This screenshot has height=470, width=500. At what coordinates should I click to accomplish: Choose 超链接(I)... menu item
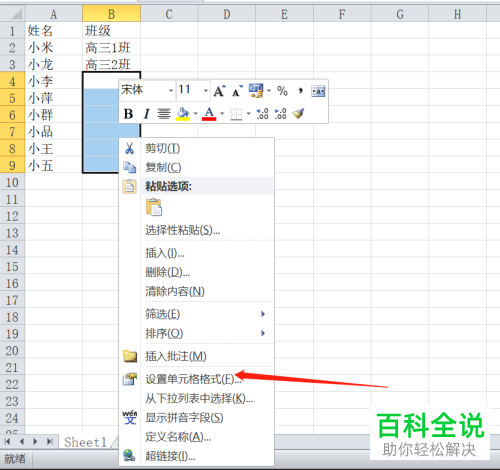coord(197,456)
